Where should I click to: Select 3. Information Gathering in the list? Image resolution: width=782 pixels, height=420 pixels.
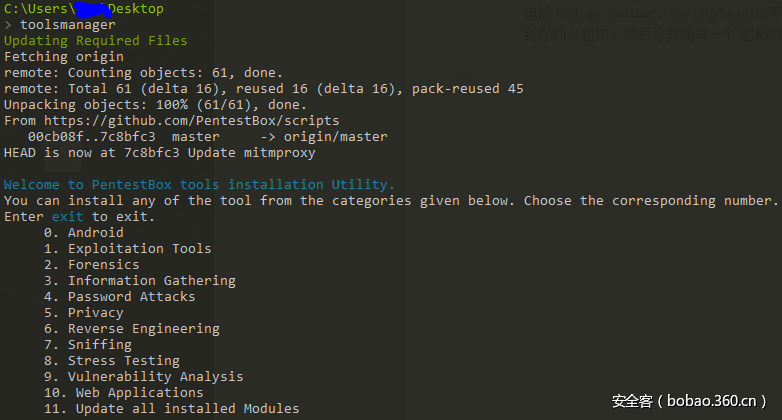(140, 281)
